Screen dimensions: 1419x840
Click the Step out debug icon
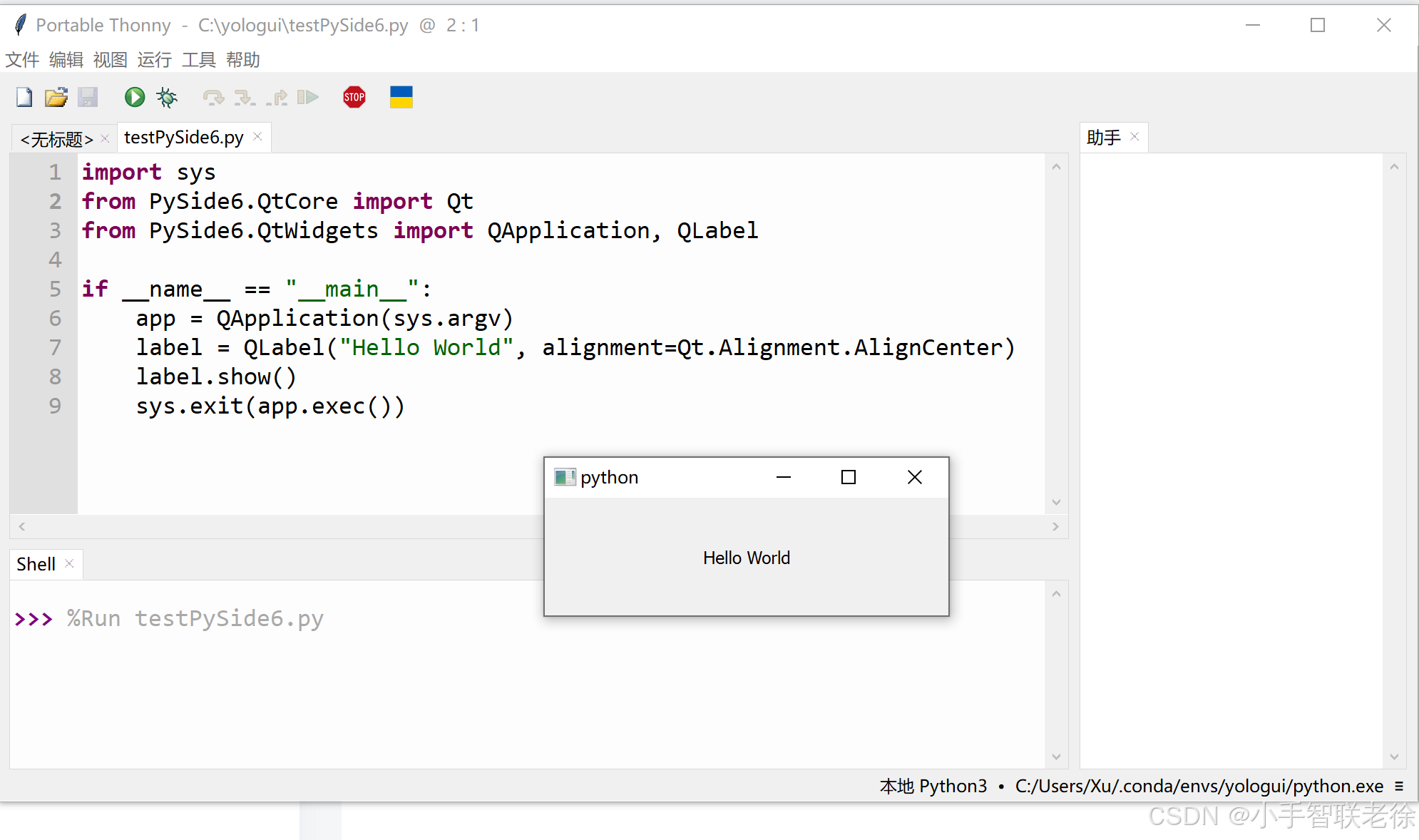pyautogui.click(x=277, y=97)
